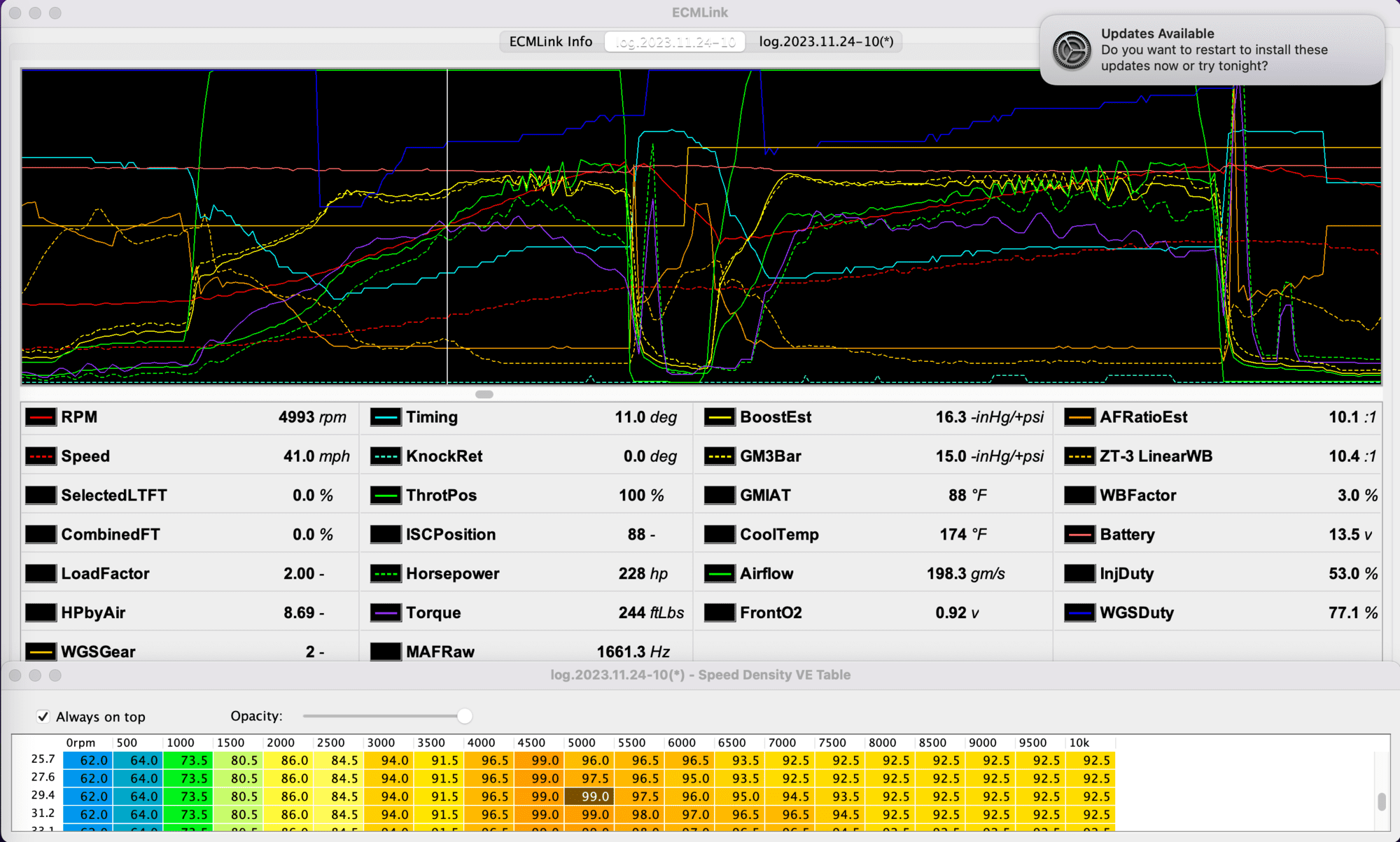Click the System Settings gear icon in notification
Image resolution: width=1400 pixels, height=842 pixels.
[1072, 50]
